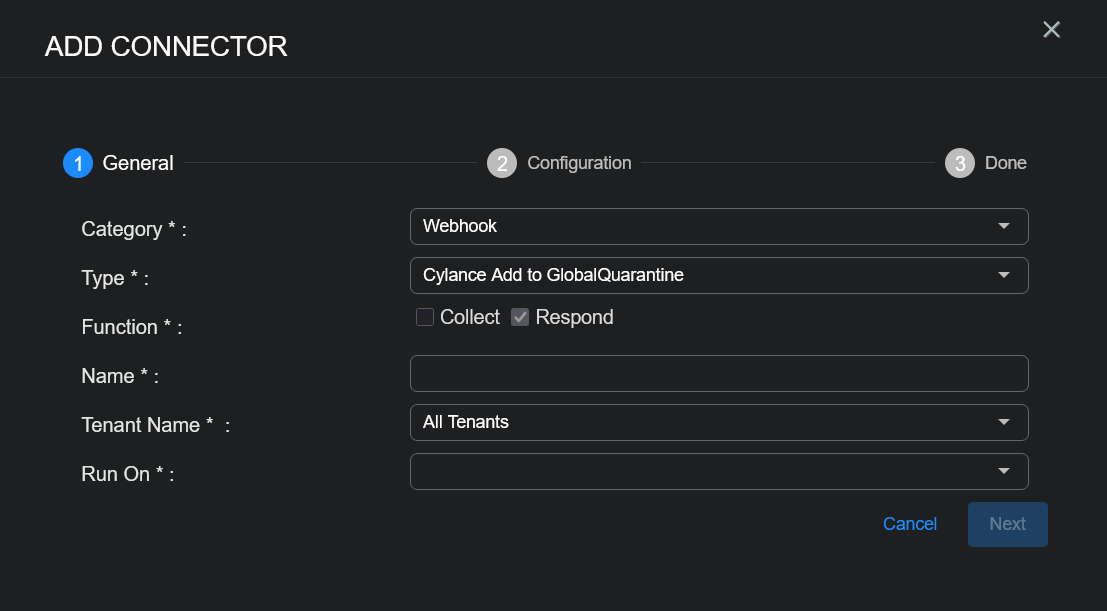Click the Run On caret arrow
1107x611 pixels.
[1004, 471]
